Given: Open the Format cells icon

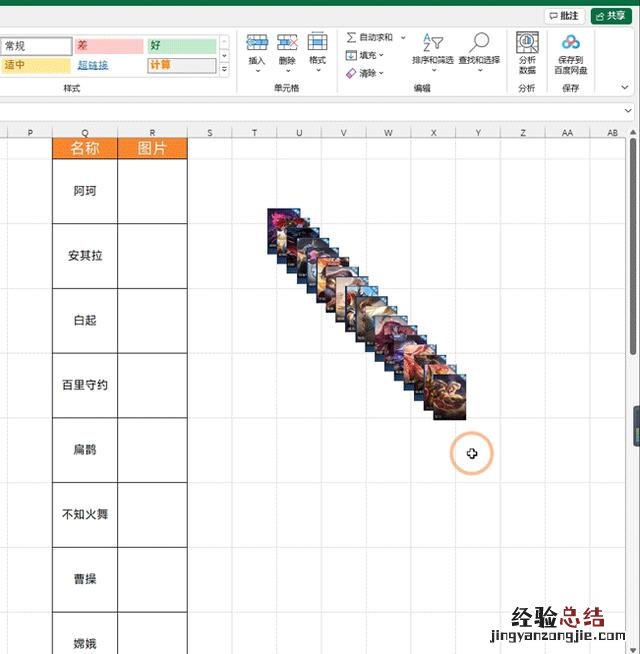Looking at the screenshot, I should 317,42.
